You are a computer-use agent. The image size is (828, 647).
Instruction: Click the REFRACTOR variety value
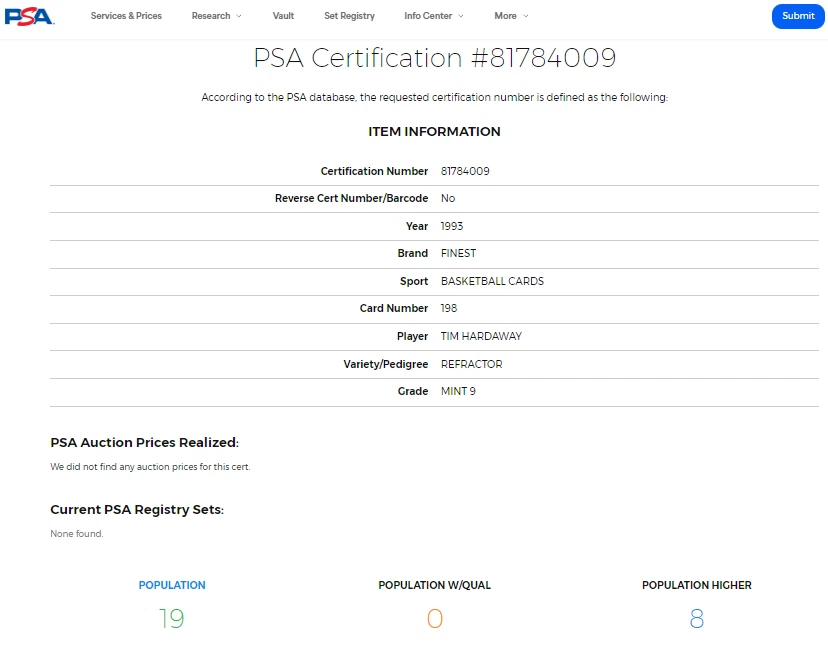472,364
